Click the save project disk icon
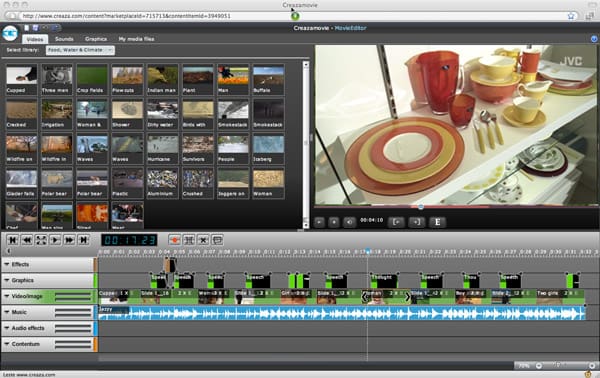Image resolution: width=600 pixels, height=378 pixels. point(35,28)
